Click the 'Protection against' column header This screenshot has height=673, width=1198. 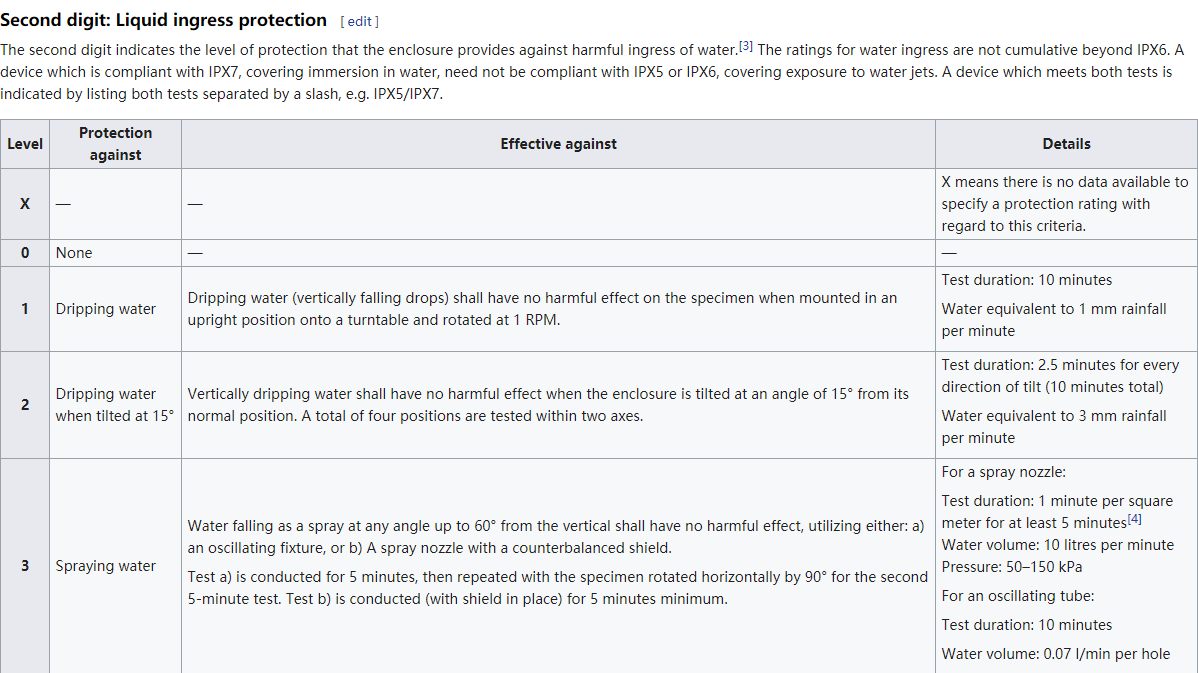click(115, 144)
